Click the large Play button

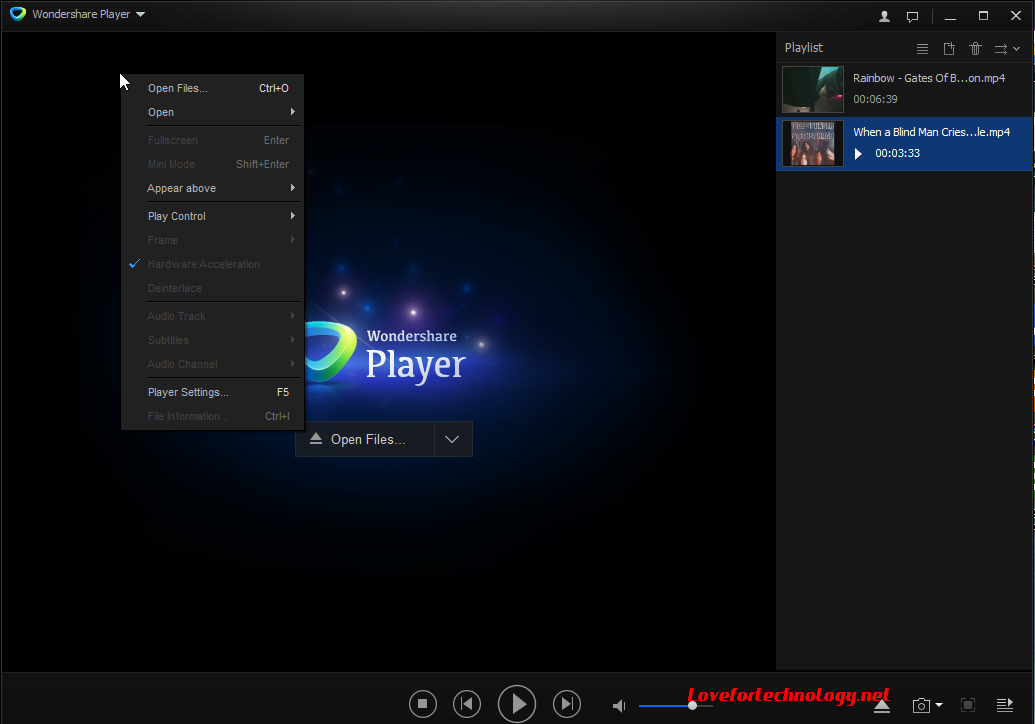(517, 704)
